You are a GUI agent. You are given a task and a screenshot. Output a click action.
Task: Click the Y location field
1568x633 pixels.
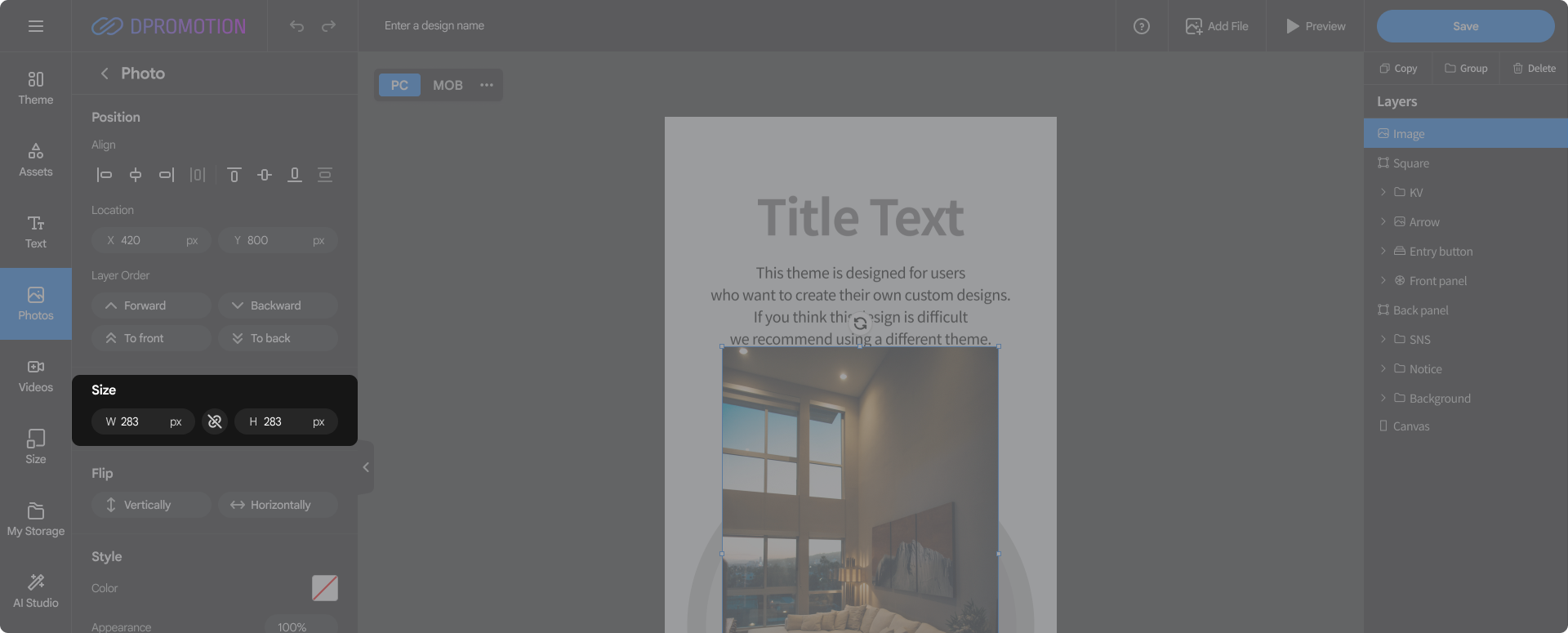coord(278,240)
